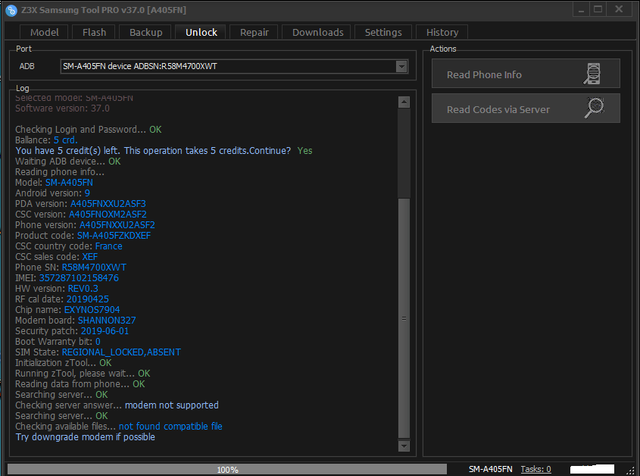This screenshot has height=476, width=640.
Task: Click Chip name EXYNOS7904 value
Action: pos(92,310)
